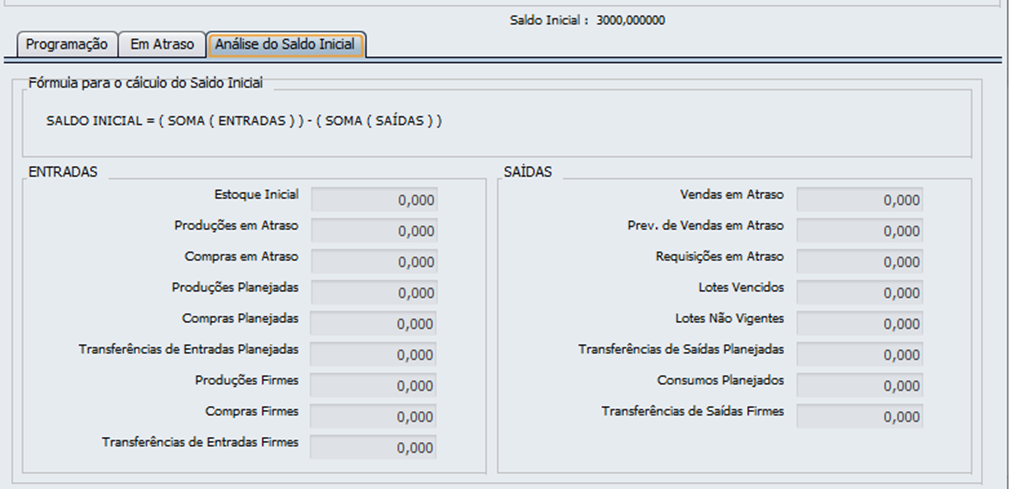Viewport: 1011px width, 489px height.
Task: Select Prev. de Vendas em Atraso field
Action: click(859, 231)
